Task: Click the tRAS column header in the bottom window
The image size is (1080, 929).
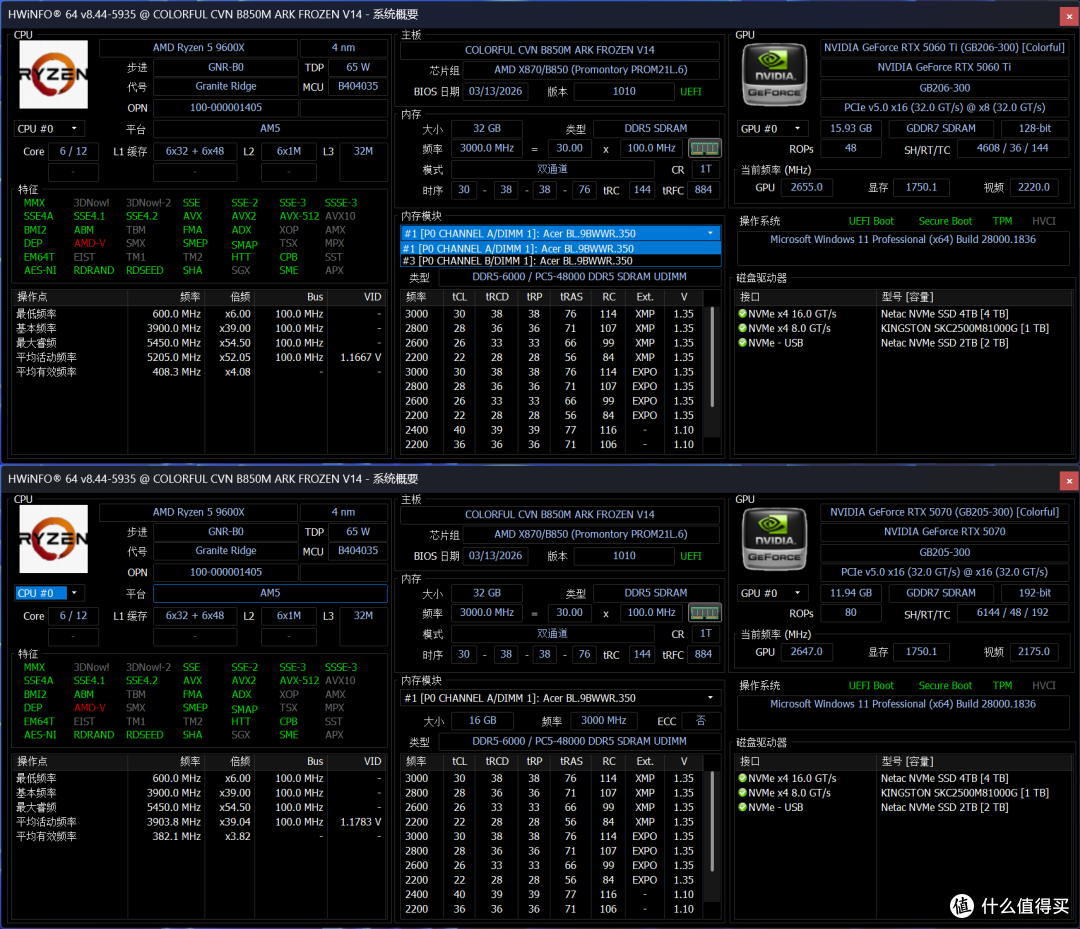Action: pos(571,761)
